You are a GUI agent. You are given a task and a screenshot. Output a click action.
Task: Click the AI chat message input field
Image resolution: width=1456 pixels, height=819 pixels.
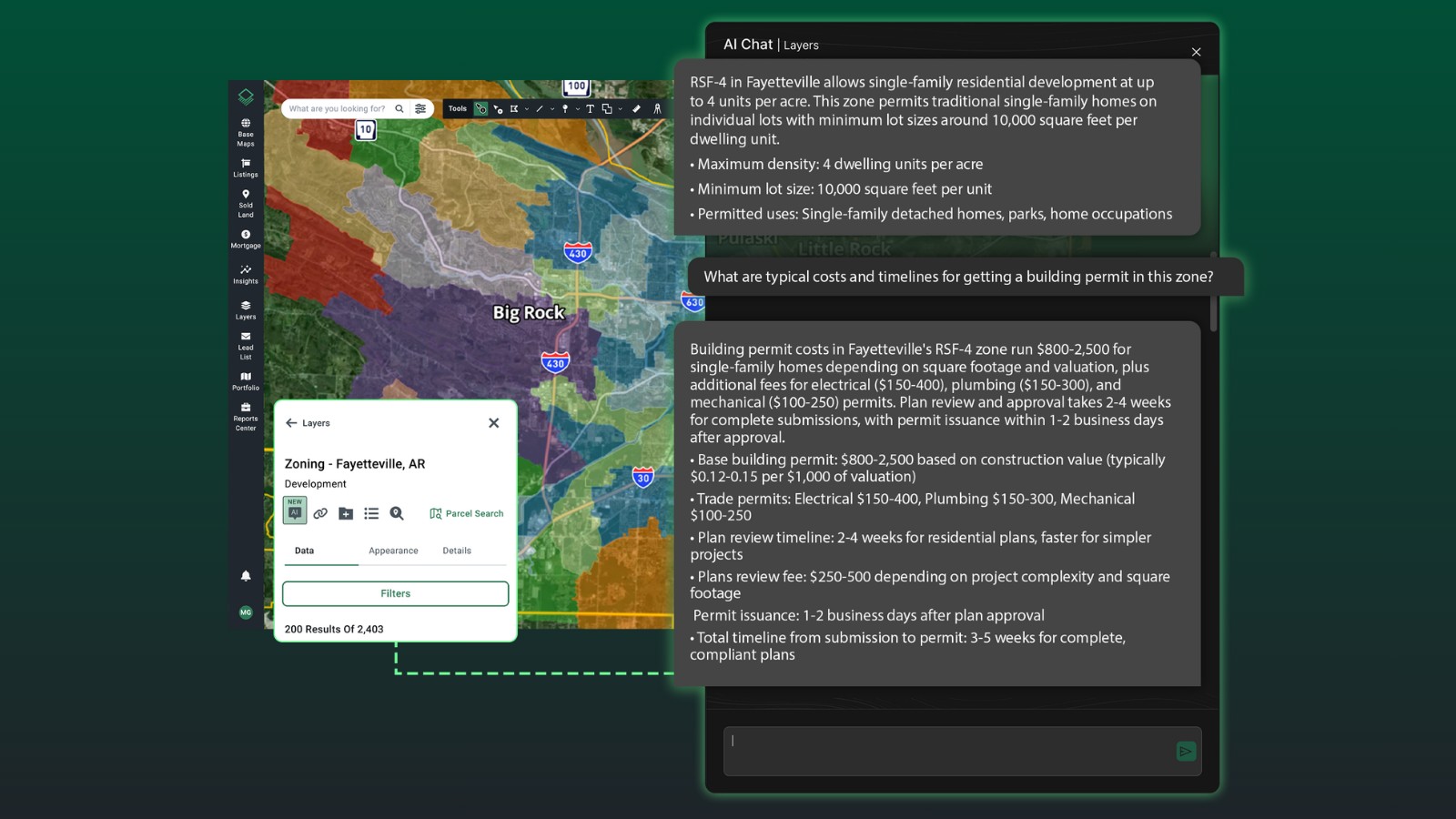(x=946, y=751)
